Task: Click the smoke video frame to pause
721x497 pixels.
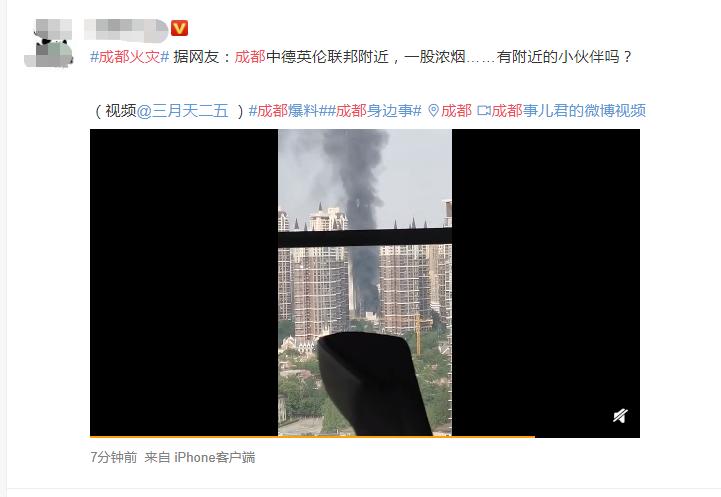Action: coord(365,282)
